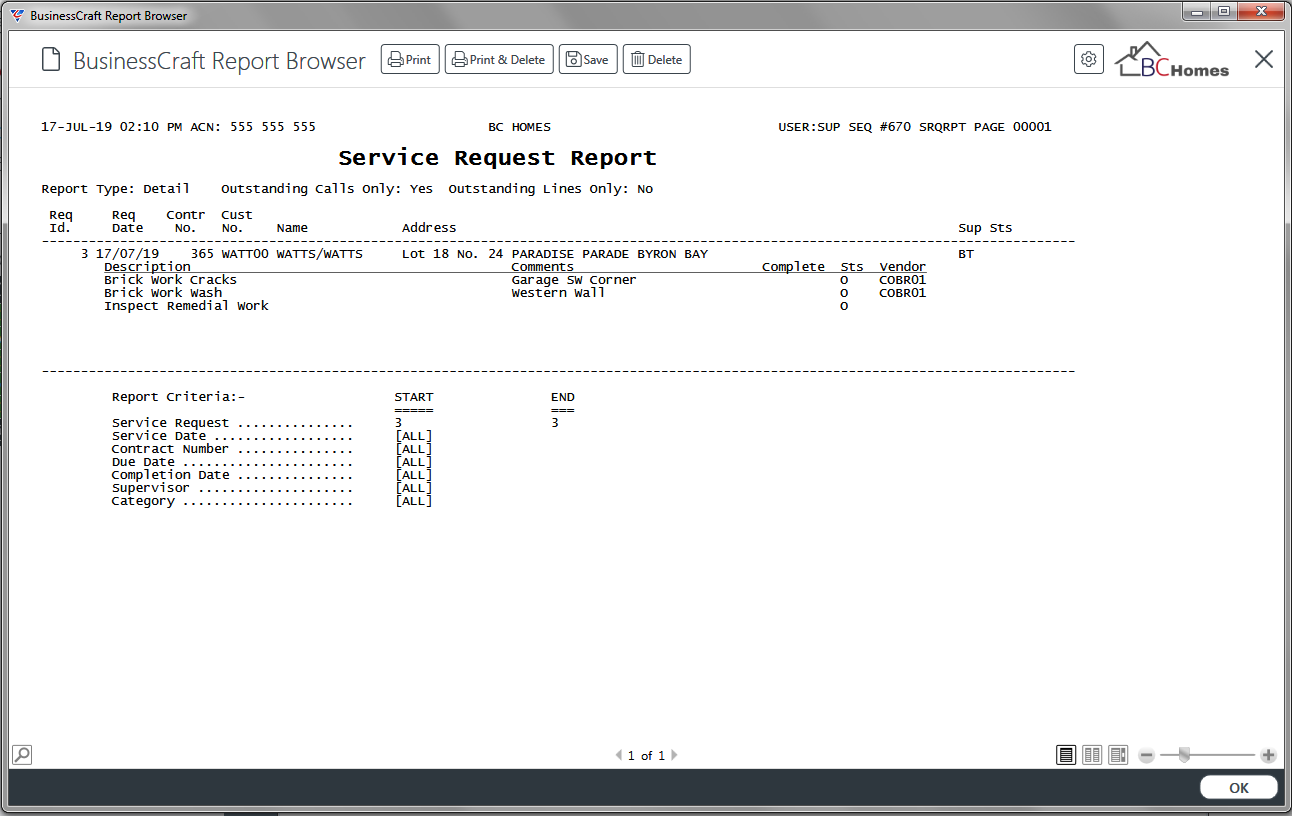Click the 'Report Type: Detail' text
This screenshot has width=1292, height=816.
click(115, 189)
